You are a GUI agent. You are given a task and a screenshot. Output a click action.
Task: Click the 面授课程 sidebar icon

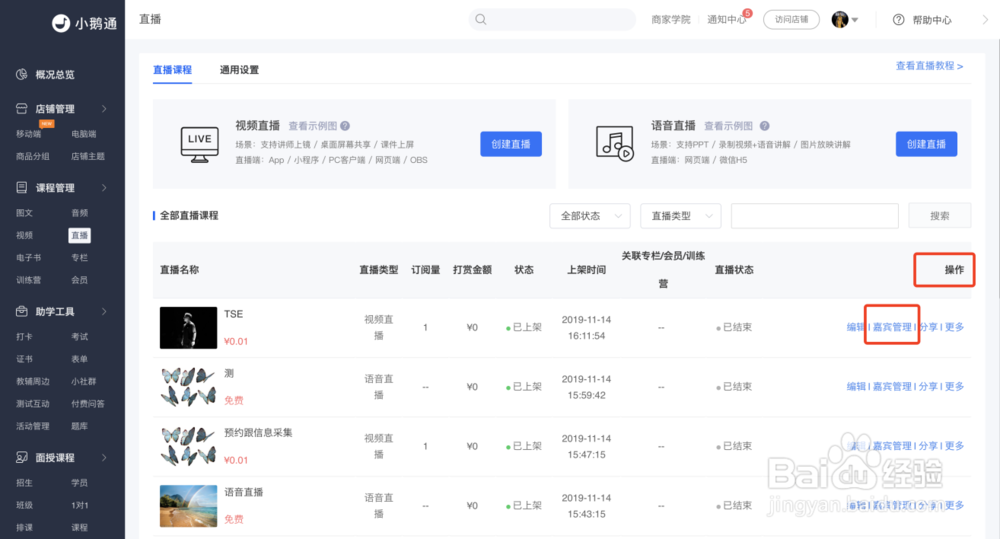point(22,457)
